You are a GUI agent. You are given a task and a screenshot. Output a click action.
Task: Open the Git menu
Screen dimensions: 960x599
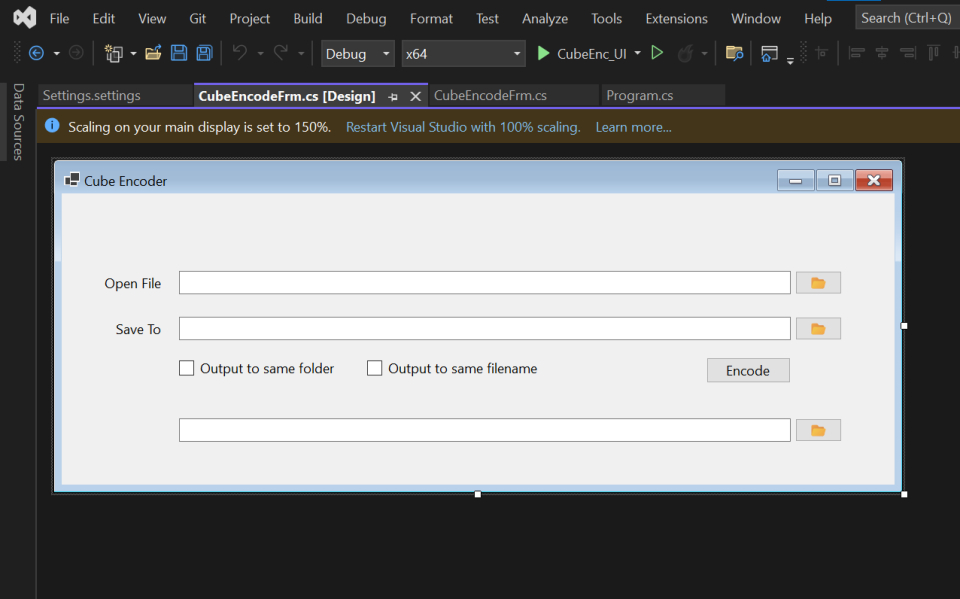pos(198,19)
